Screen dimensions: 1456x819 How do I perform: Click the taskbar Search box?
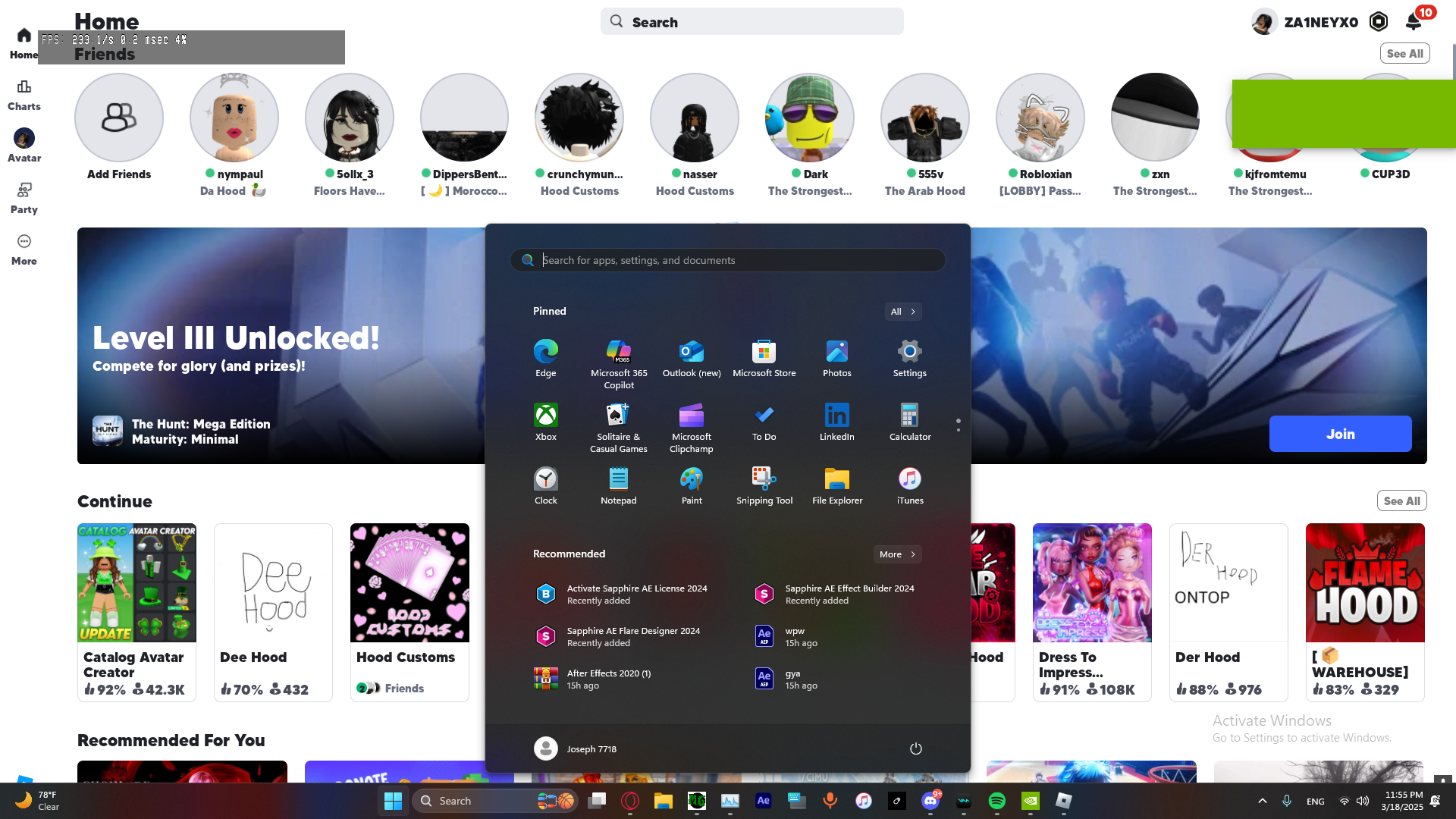click(x=496, y=801)
